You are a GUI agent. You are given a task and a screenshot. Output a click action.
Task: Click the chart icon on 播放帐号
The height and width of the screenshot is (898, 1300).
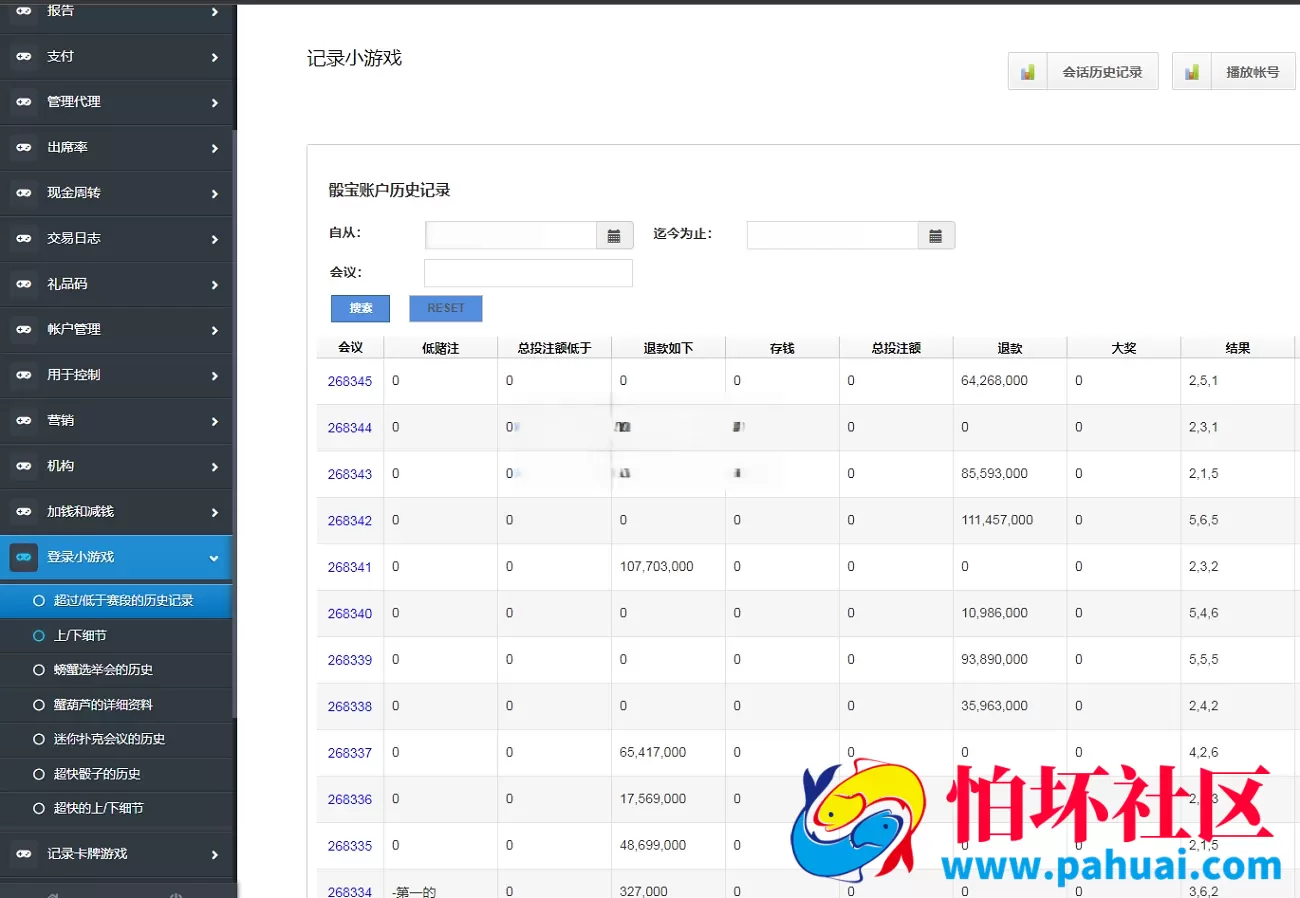[x=1191, y=72]
